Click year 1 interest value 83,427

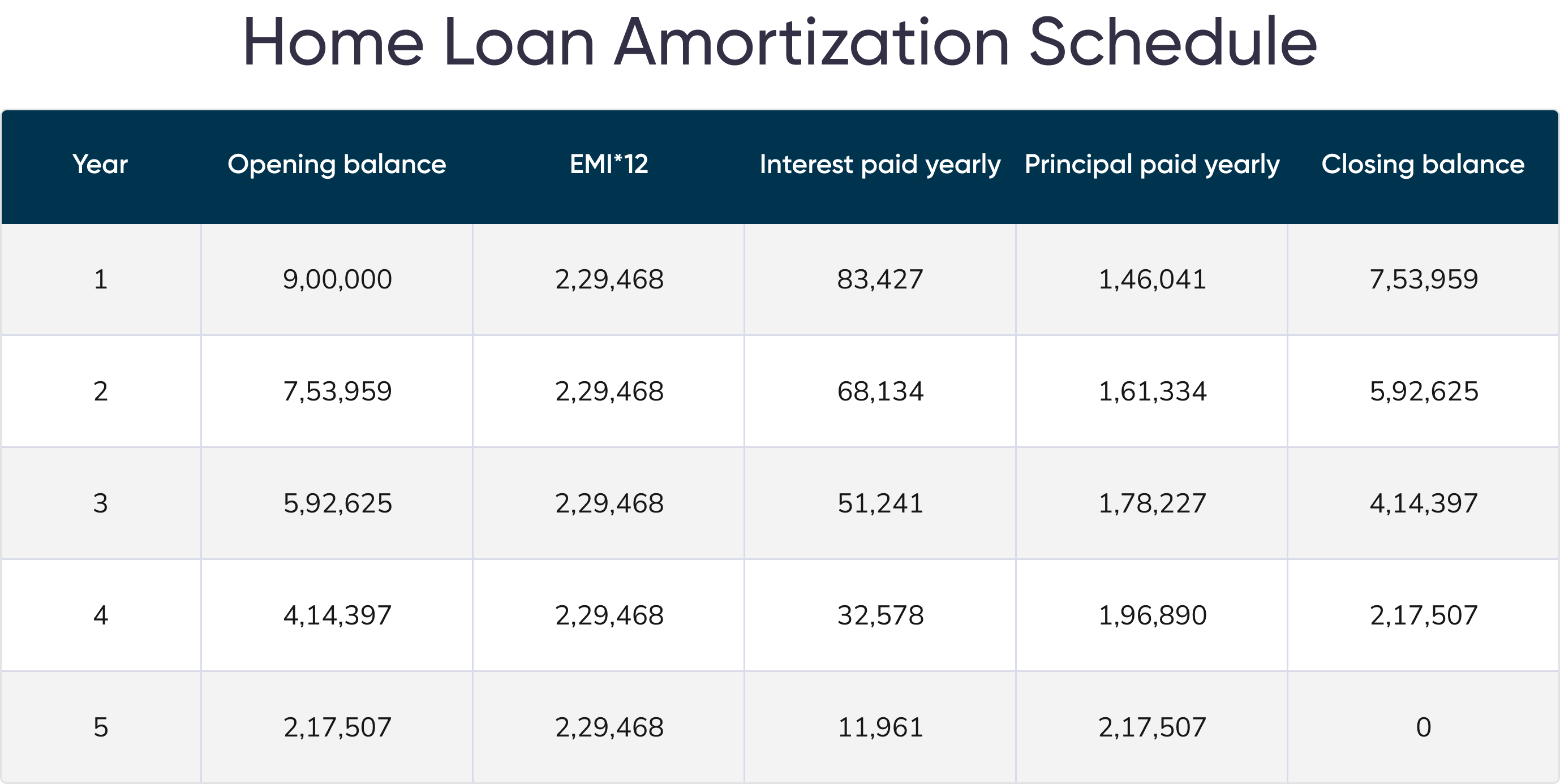880,279
